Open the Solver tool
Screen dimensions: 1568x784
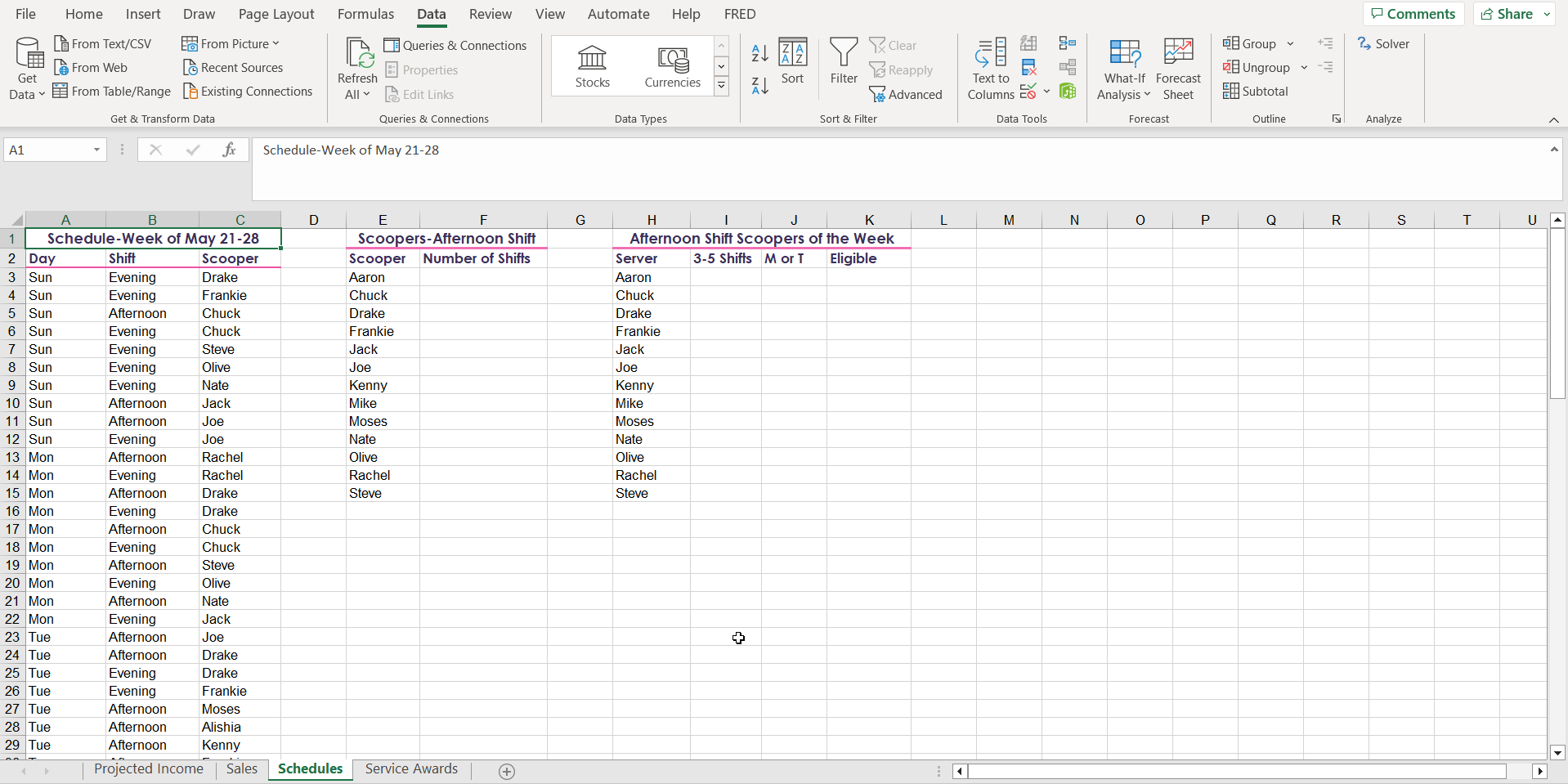1383,43
